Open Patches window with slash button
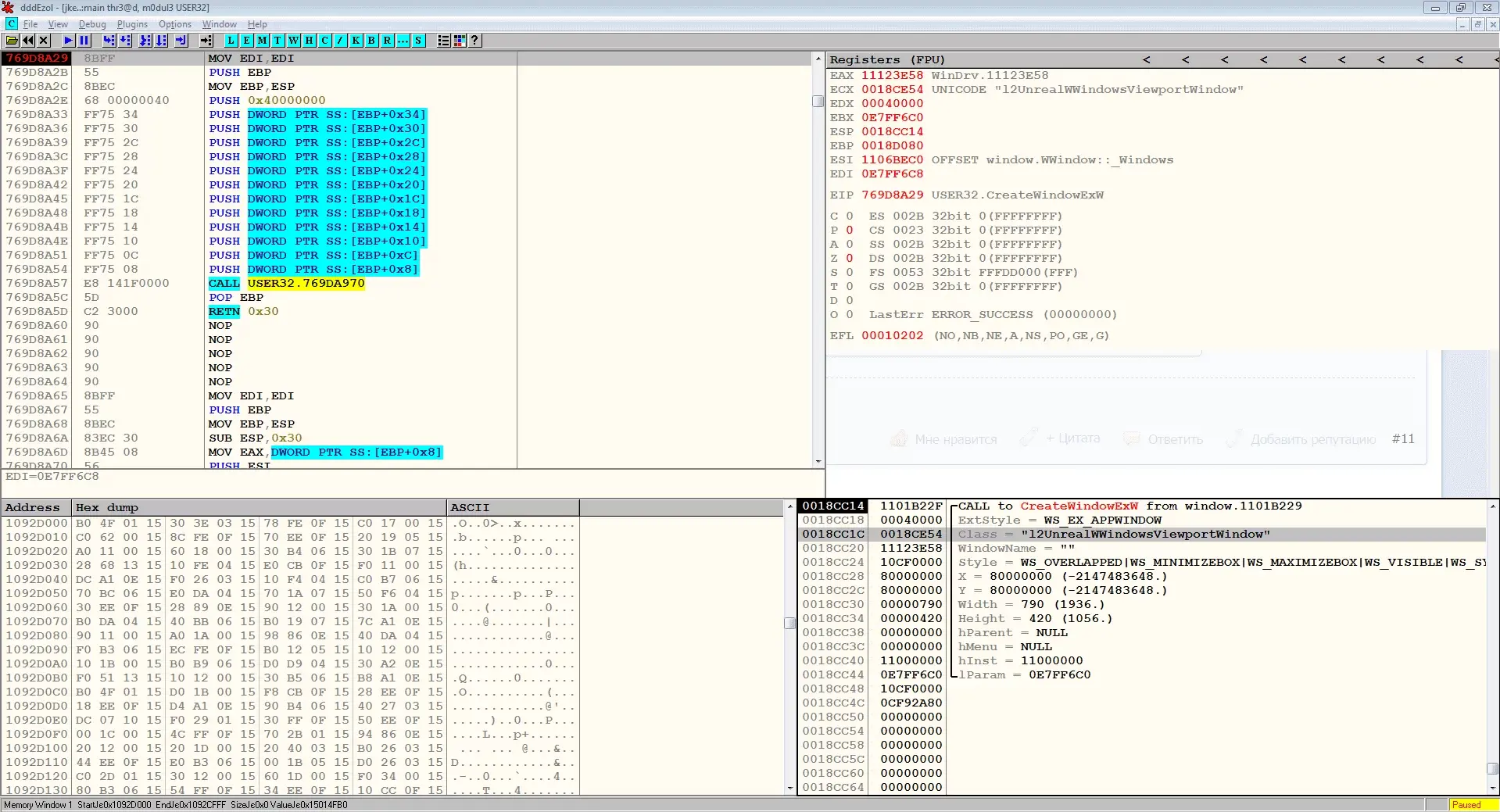Viewport: 1500px width, 812px height. (340, 41)
